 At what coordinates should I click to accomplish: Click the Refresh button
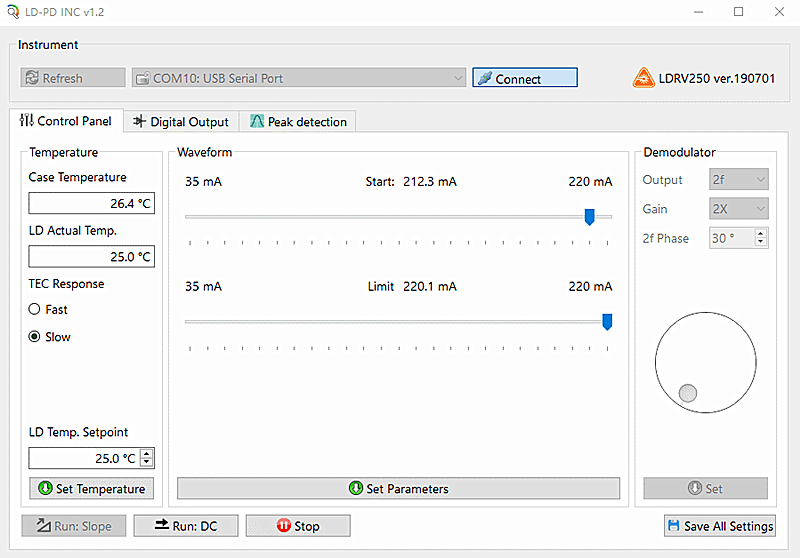[x=73, y=78]
